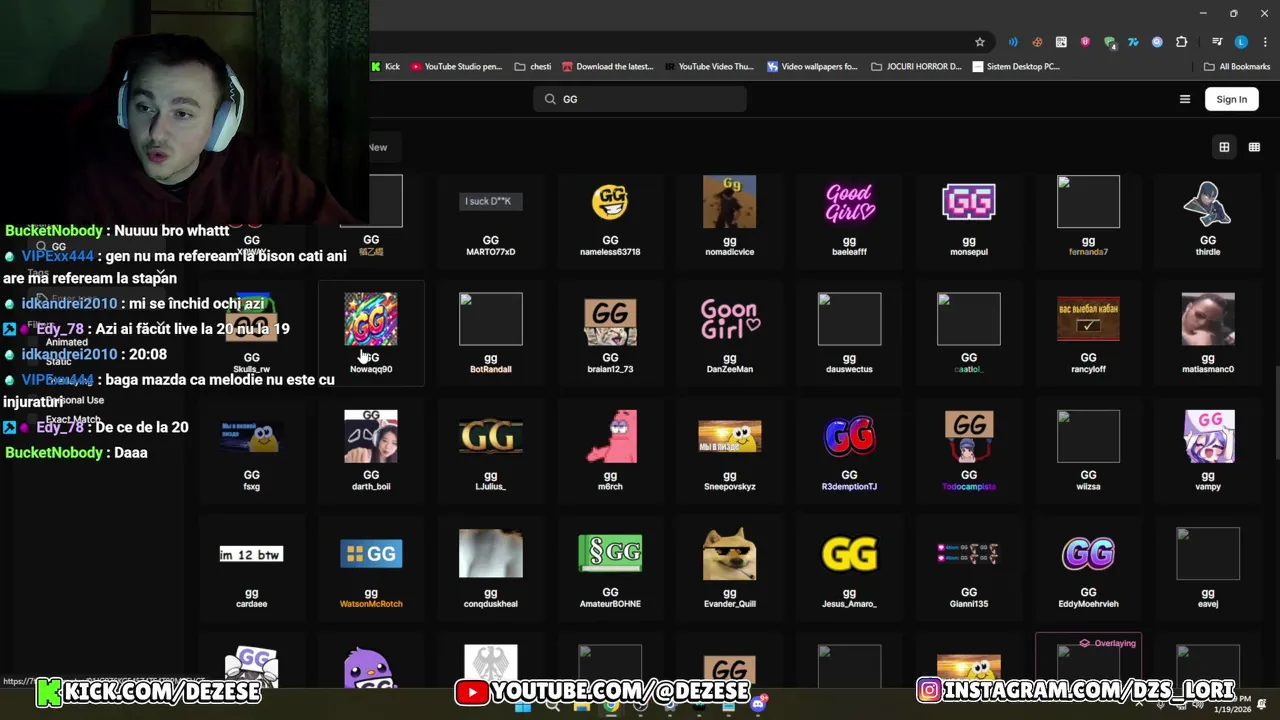
Task: Select the New tab filter
Action: pyautogui.click(x=378, y=147)
